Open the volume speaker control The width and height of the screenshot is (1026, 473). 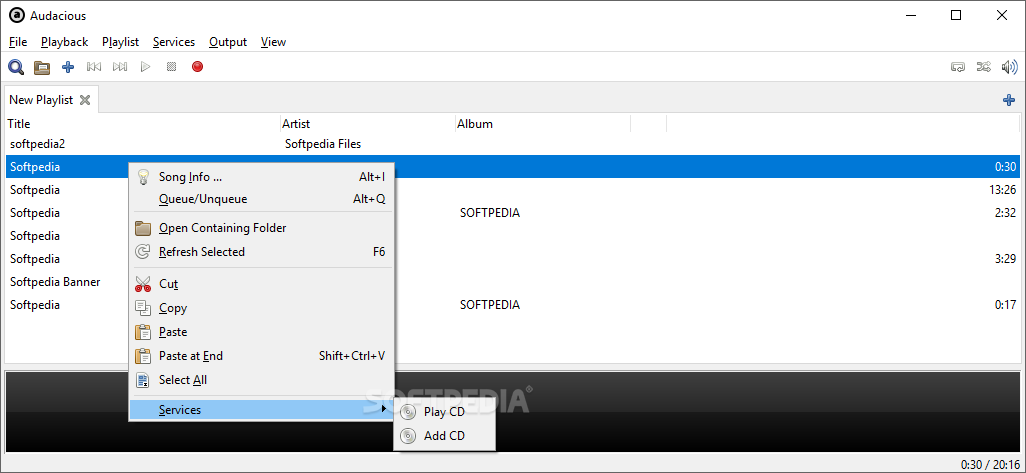point(1010,67)
